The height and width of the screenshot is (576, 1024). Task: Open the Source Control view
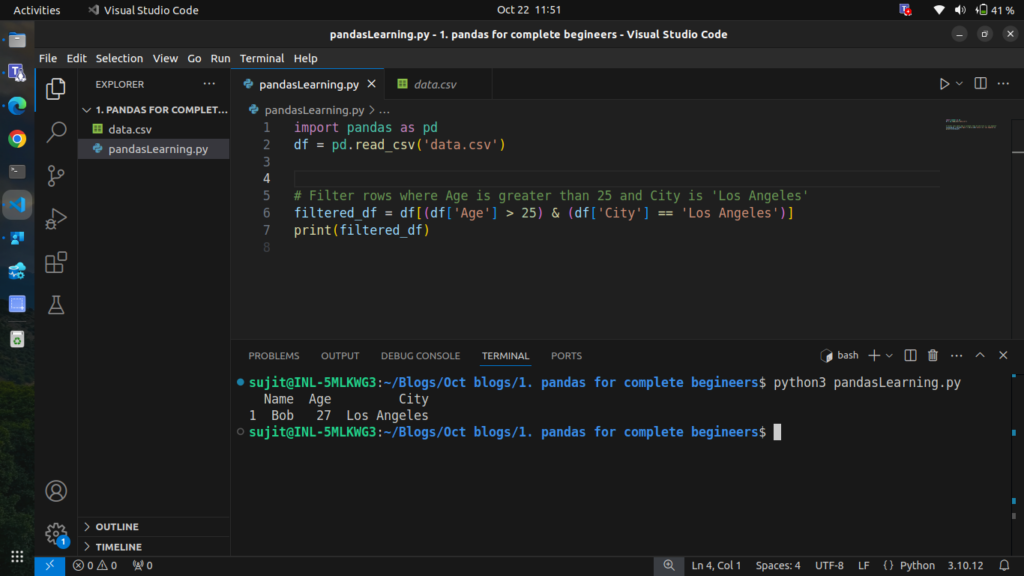coord(56,175)
